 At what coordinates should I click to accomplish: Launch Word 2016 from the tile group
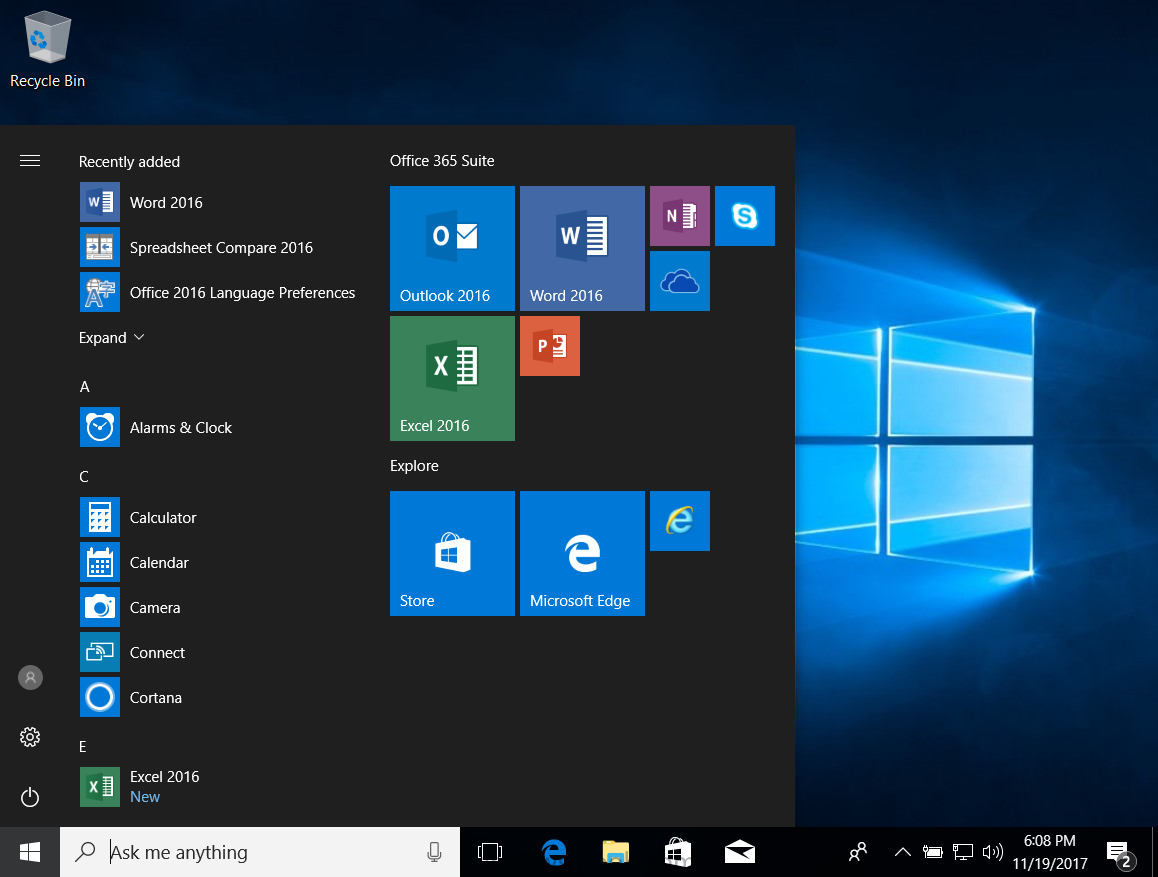point(582,248)
